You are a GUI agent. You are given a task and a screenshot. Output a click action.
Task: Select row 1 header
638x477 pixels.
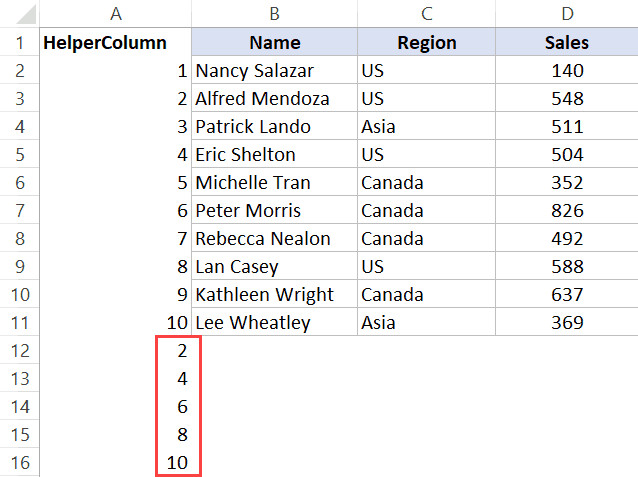pos(18,43)
